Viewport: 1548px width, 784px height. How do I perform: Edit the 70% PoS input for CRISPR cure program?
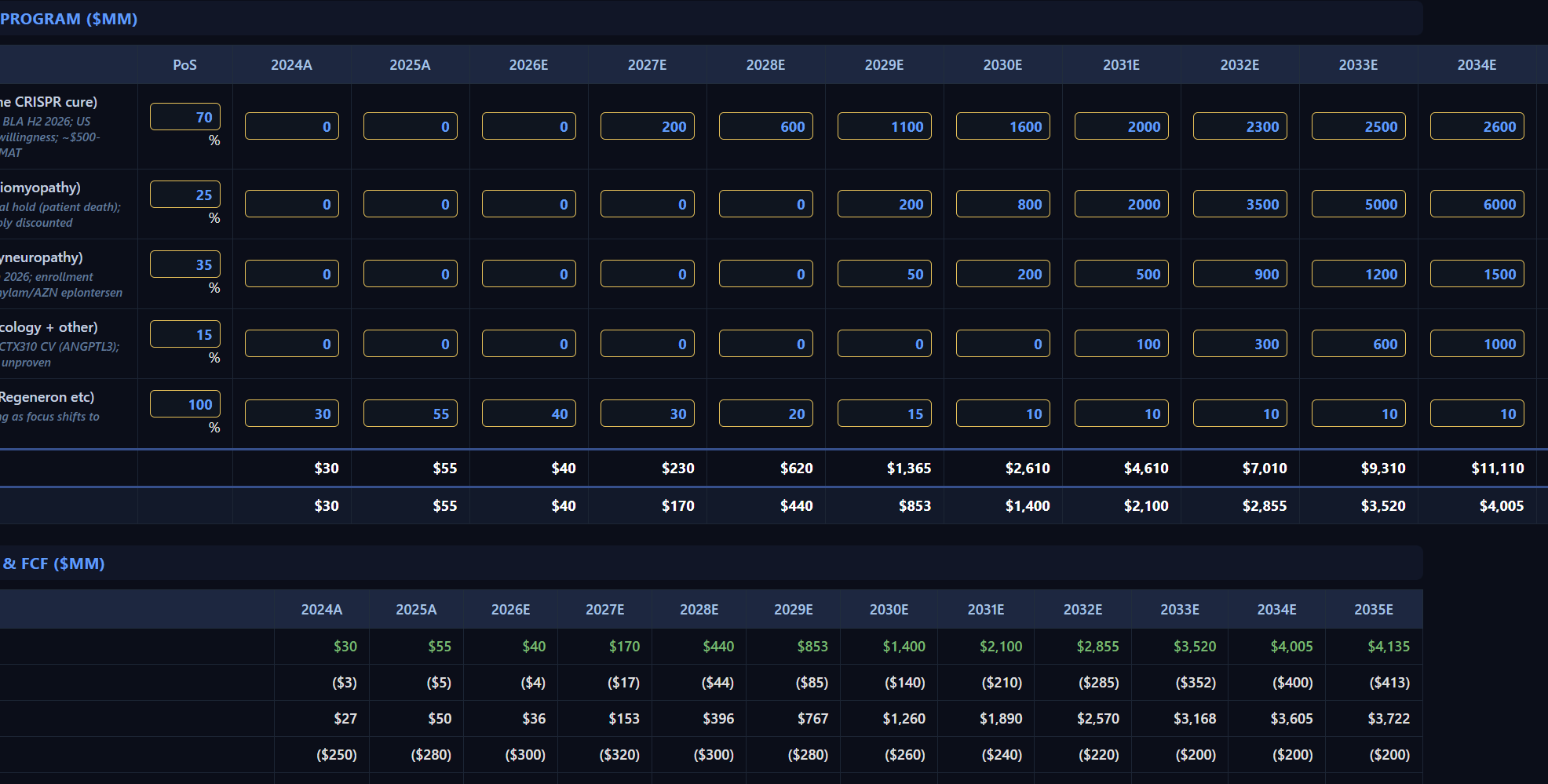(x=184, y=116)
